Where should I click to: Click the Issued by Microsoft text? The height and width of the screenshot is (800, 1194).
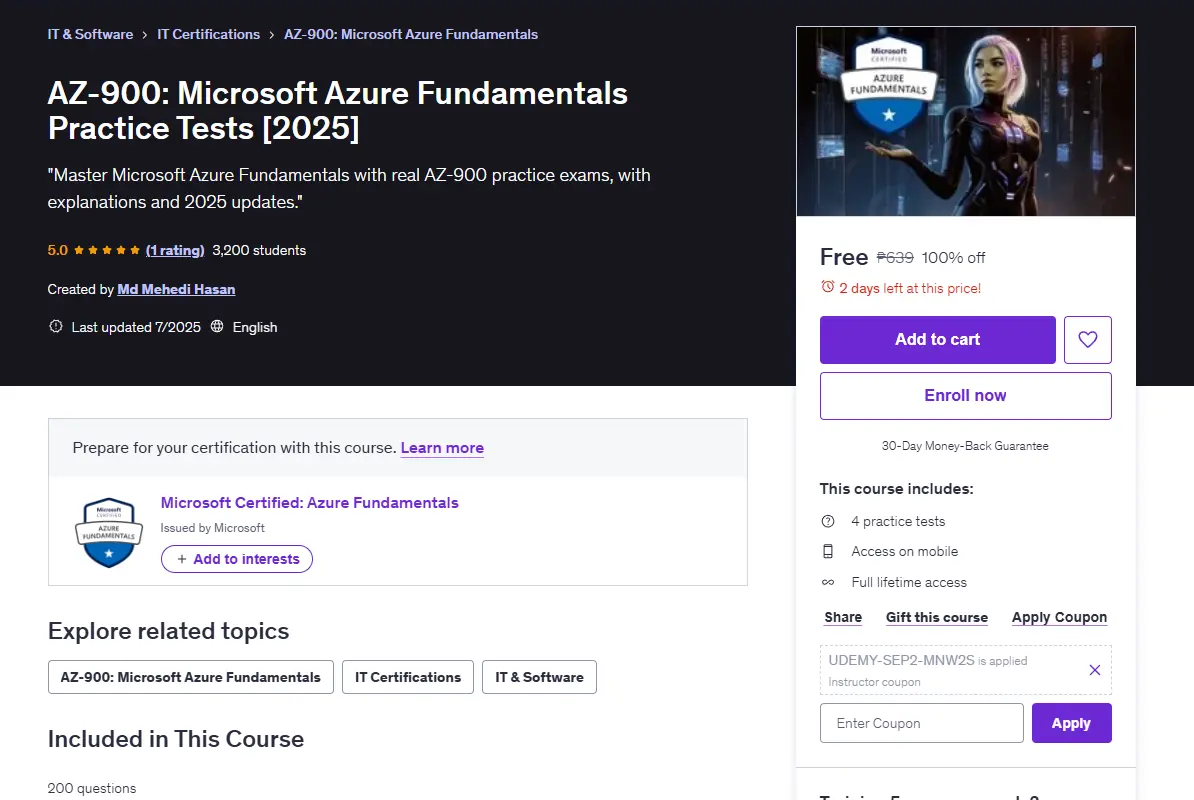click(x=212, y=527)
